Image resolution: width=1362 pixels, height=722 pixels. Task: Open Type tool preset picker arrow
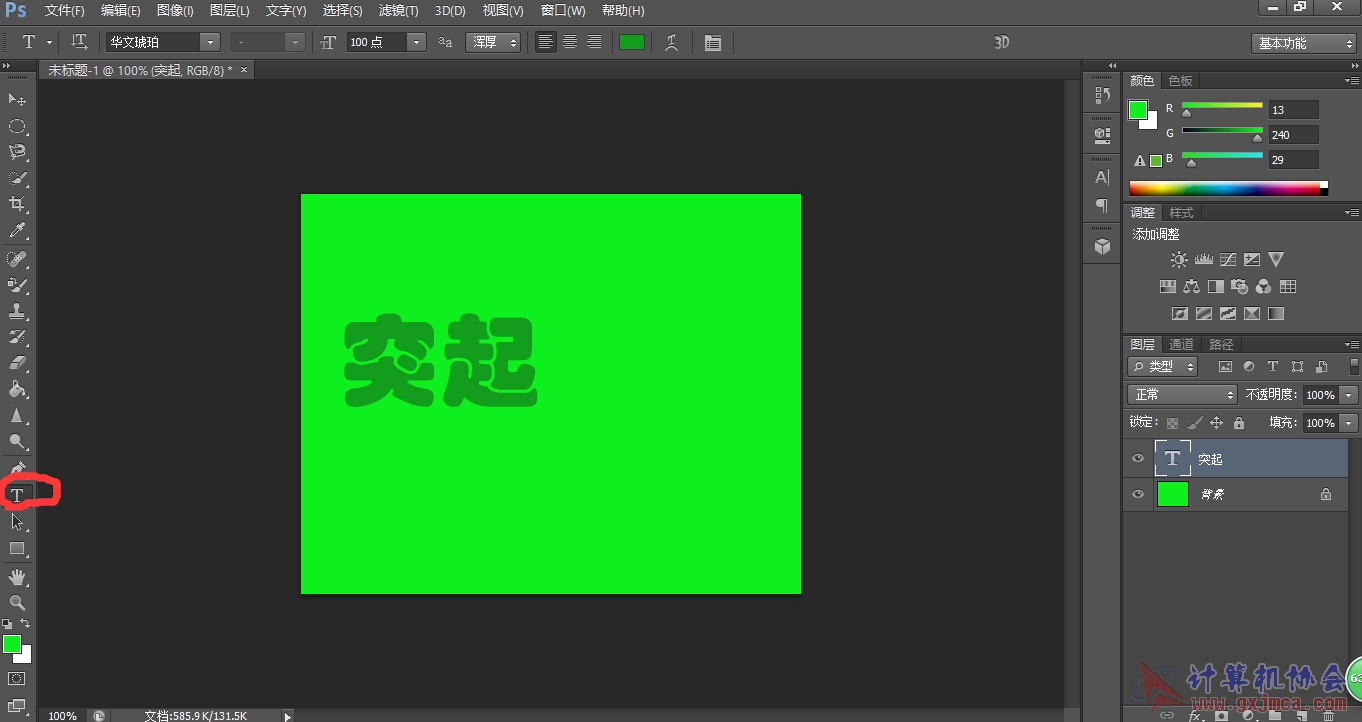pyautogui.click(x=49, y=42)
